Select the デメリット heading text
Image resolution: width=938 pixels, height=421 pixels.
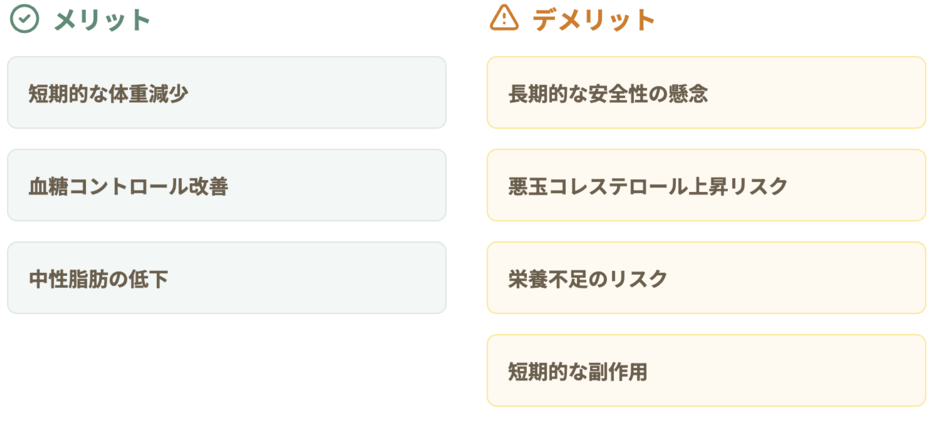[x=594, y=20]
